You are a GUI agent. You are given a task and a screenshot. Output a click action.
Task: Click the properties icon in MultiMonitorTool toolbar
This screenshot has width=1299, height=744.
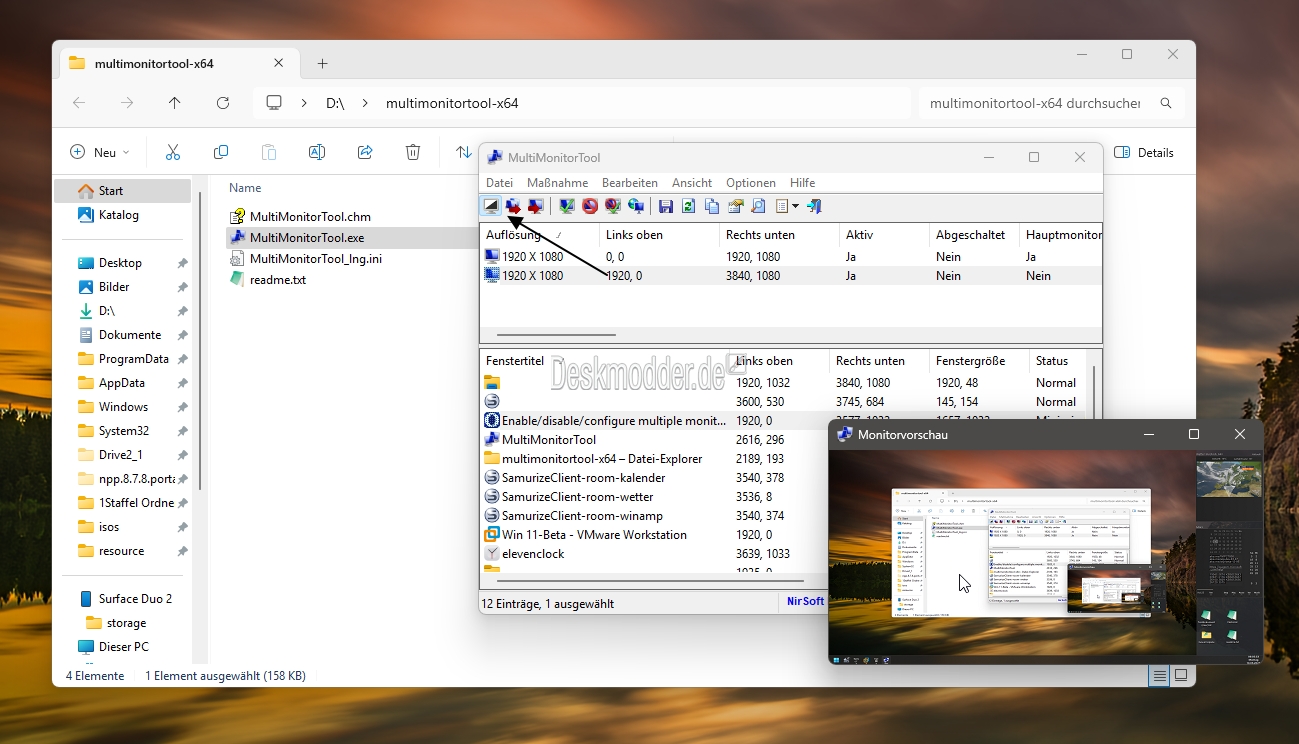pos(735,206)
